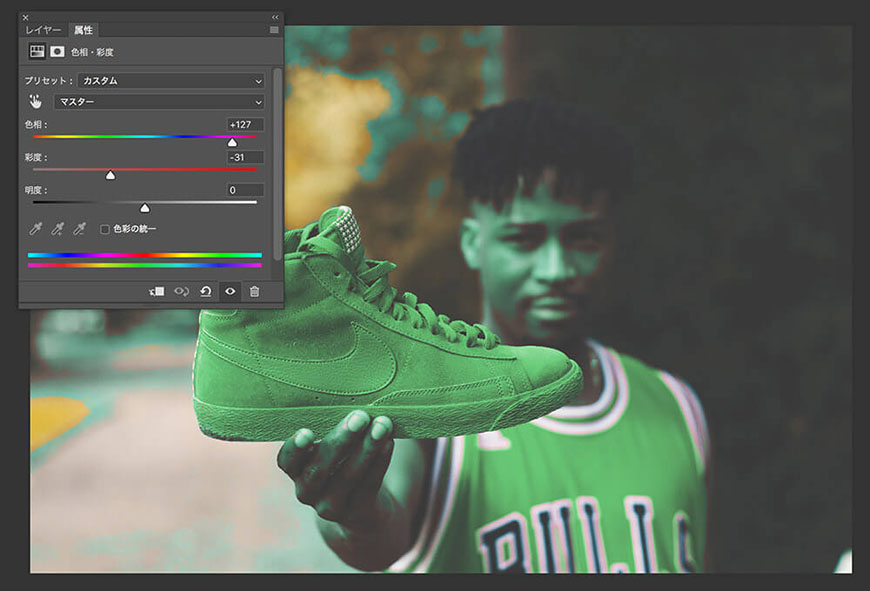Select the first eyedropper tool

coord(36,230)
